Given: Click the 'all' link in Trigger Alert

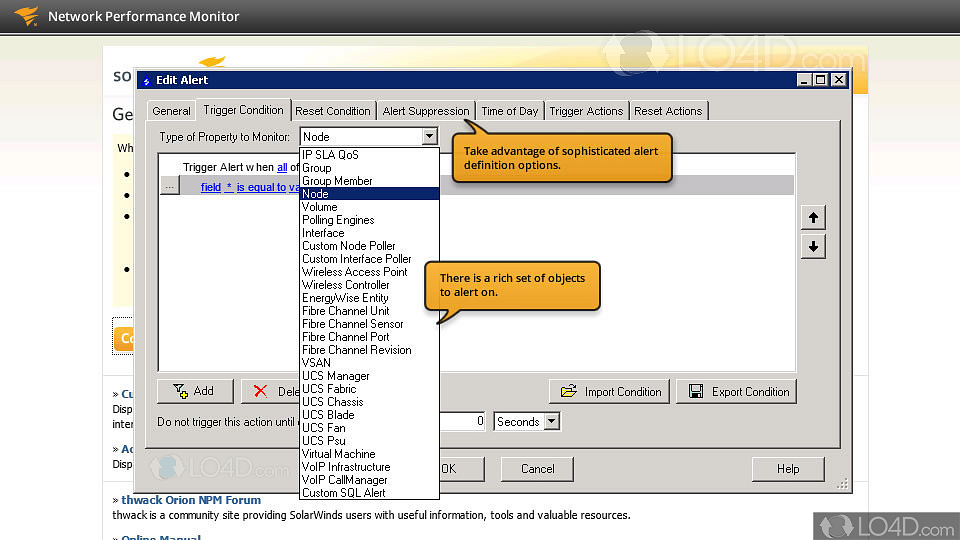Looking at the screenshot, I should tap(282, 167).
